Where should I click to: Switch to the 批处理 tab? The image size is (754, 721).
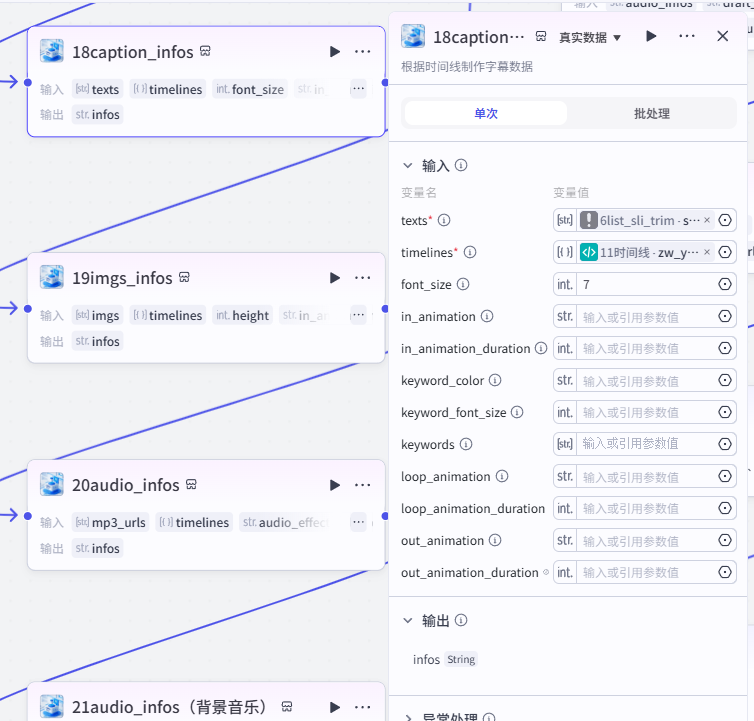(x=652, y=114)
